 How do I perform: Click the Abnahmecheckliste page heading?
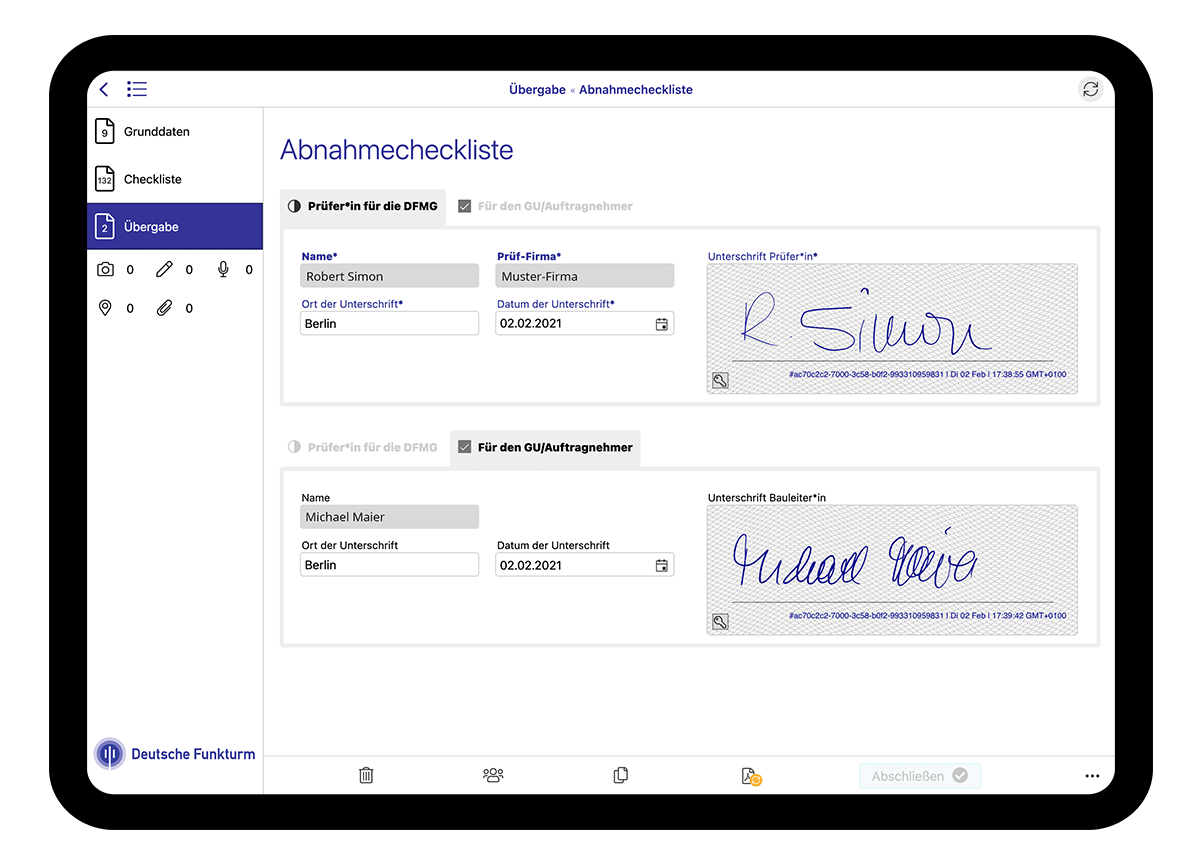coord(396,150)
